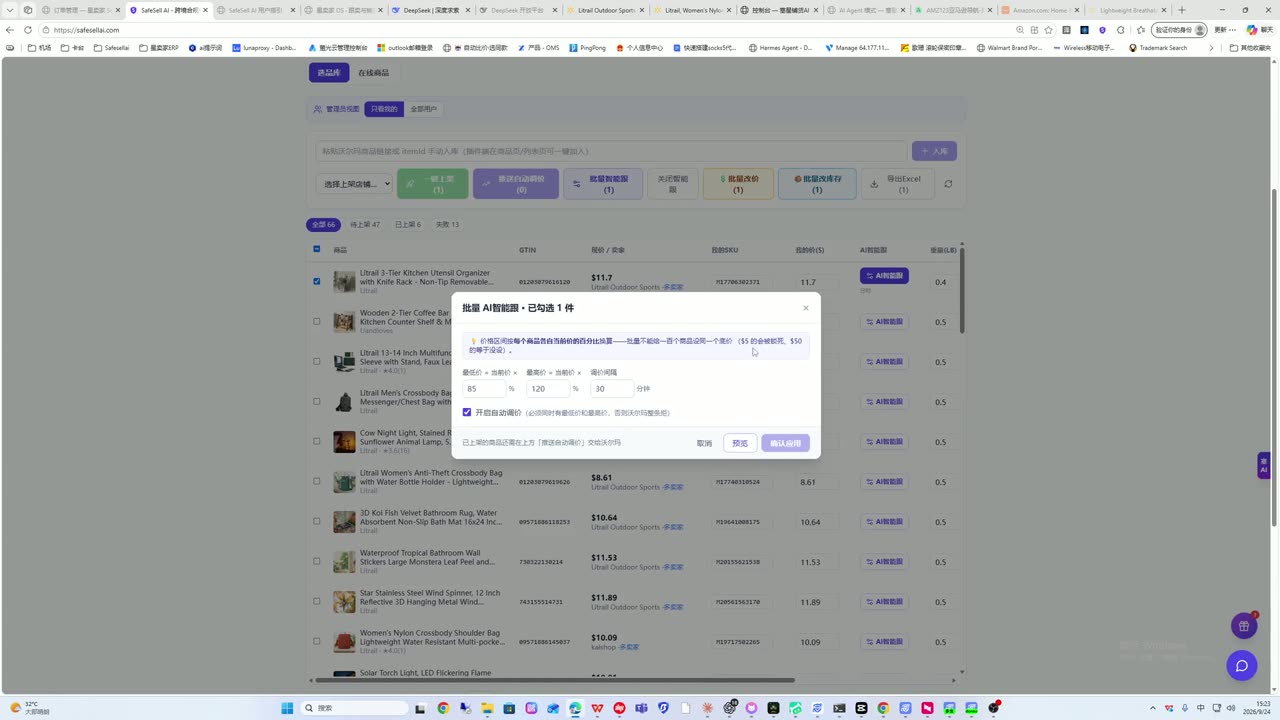The height and width of the screenshot is (720, 1280).
Task: Click the browser reload icon
Action: [x=28, y=30]
